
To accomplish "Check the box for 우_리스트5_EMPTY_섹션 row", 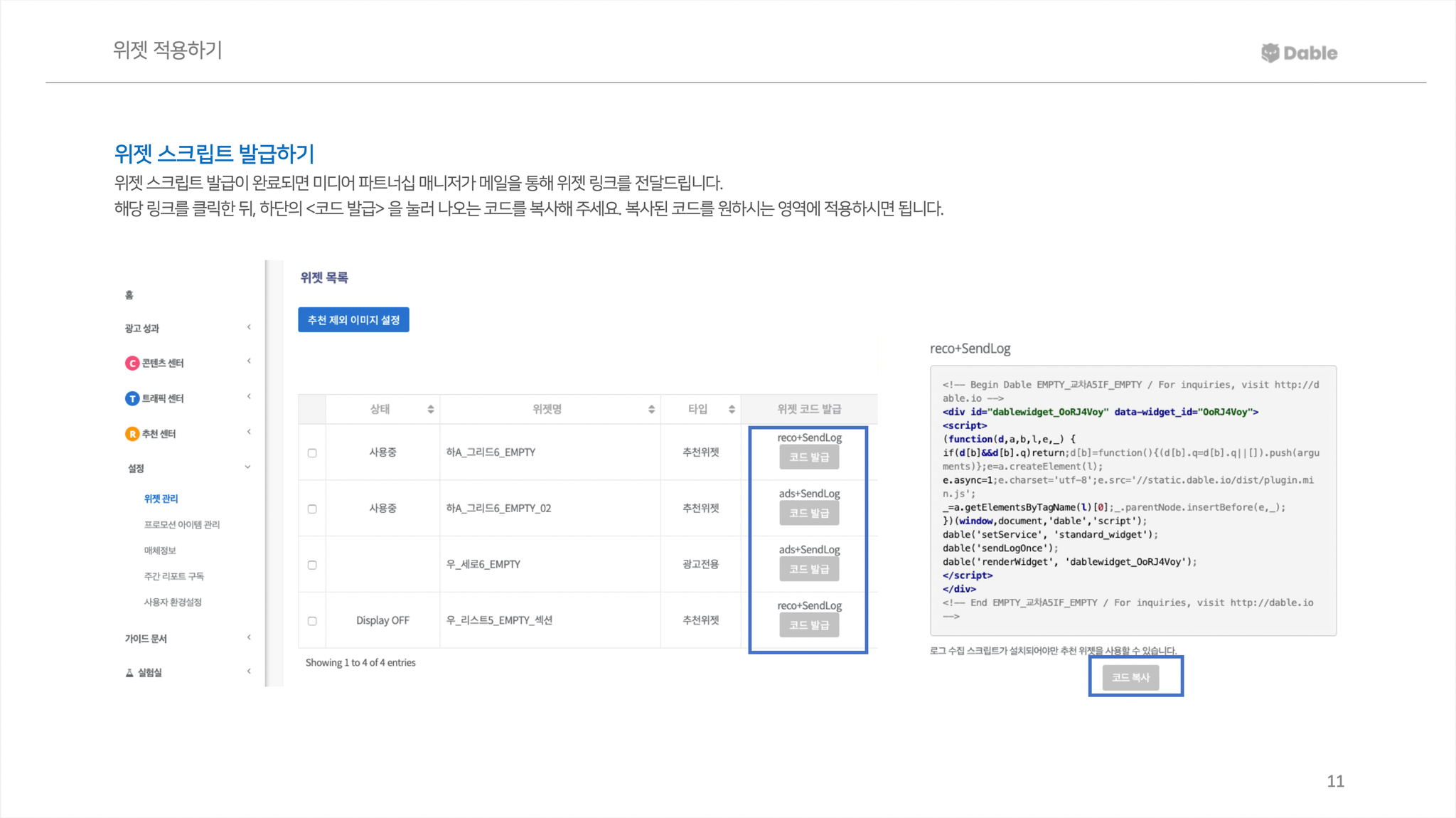I will [312, 621].
